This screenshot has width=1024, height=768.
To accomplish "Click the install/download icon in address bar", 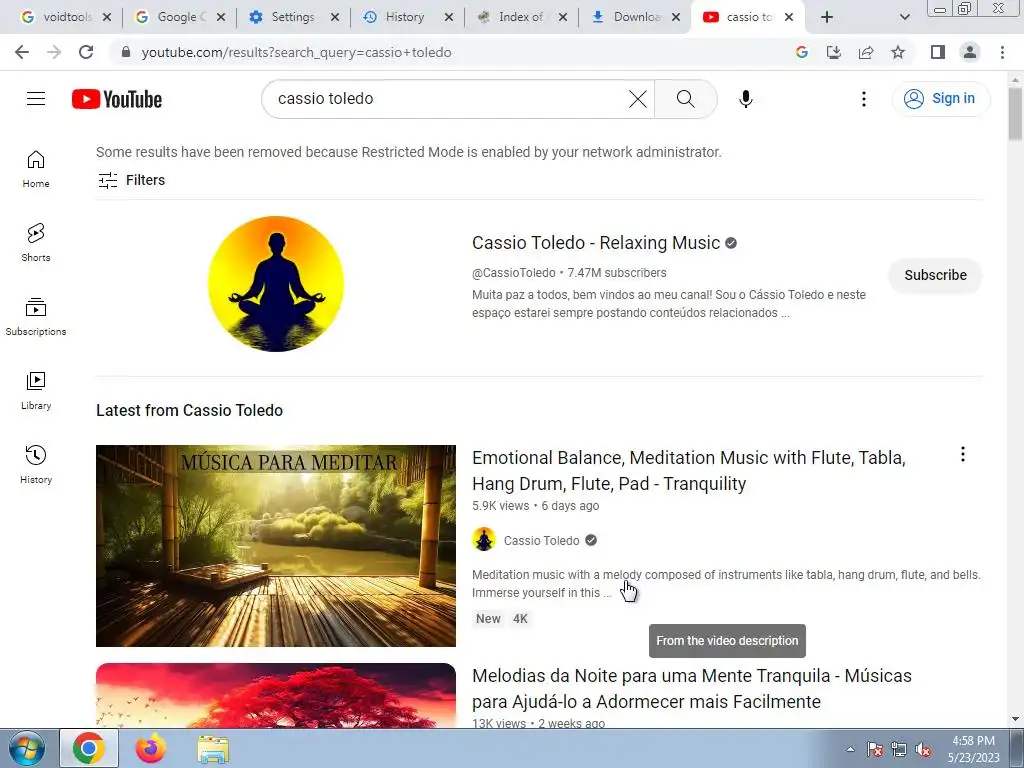I will coord(834,52).
